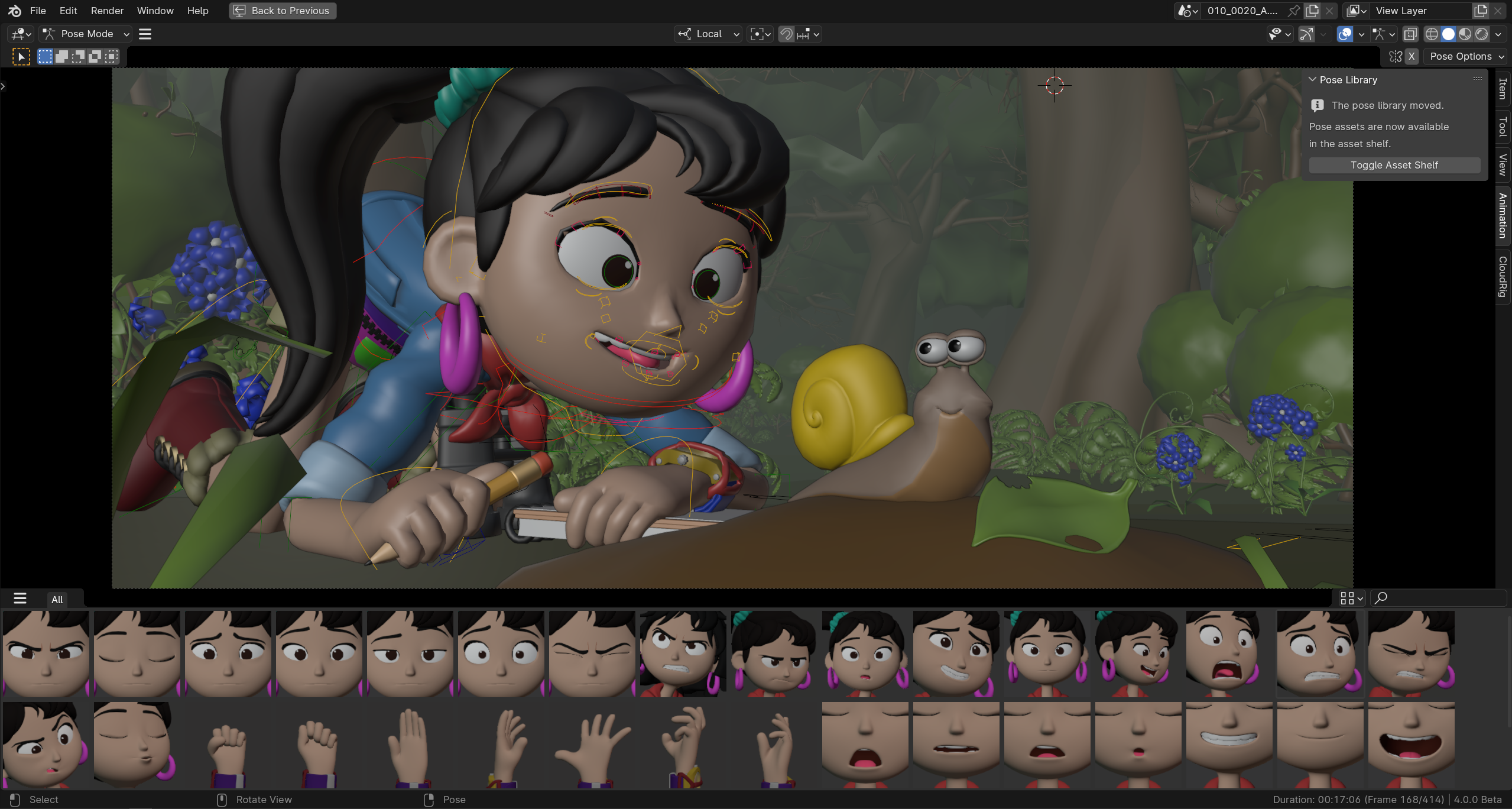Screen dimensions: 1512x809
Task: Click the Toggle Asset Shelf button
Action: pos(1394,165)
